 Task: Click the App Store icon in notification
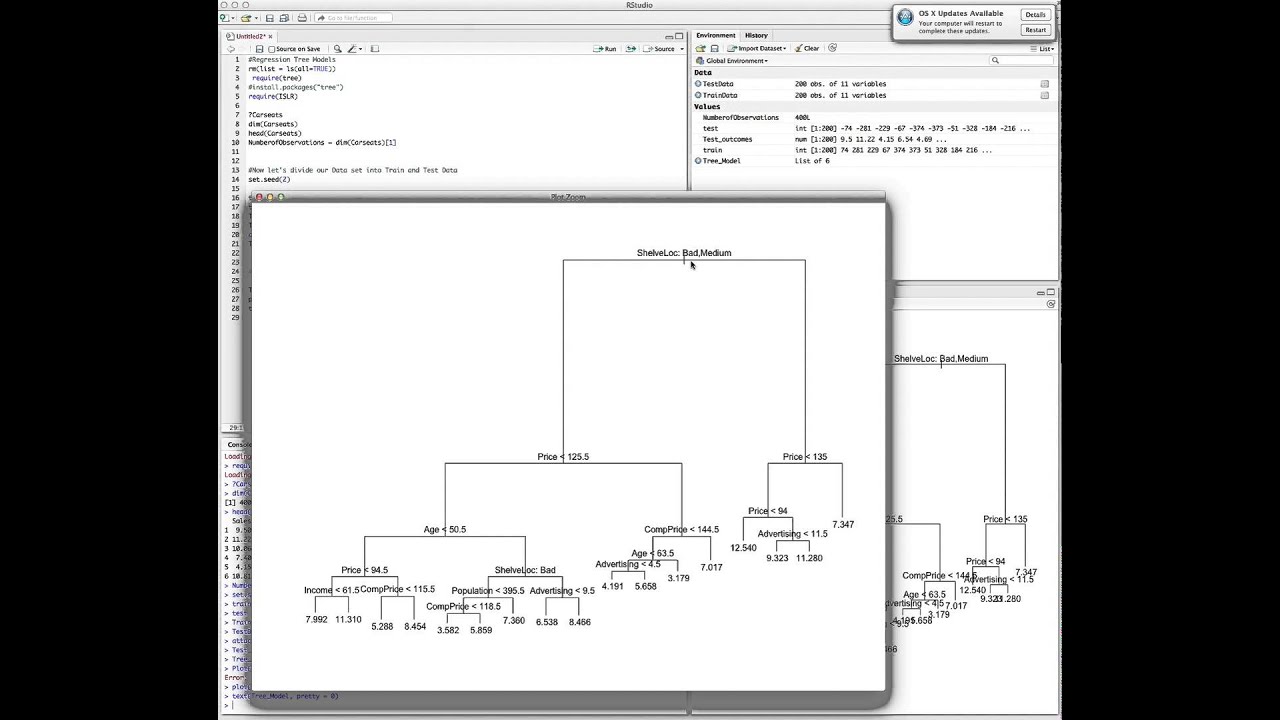coord(905,17)
